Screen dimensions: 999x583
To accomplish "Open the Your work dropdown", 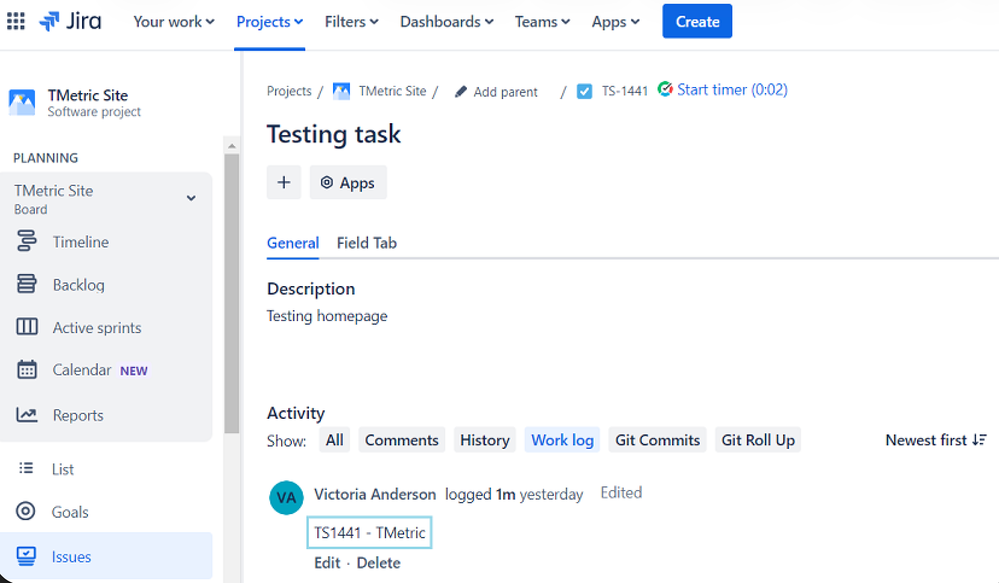I will coord(173,22).
